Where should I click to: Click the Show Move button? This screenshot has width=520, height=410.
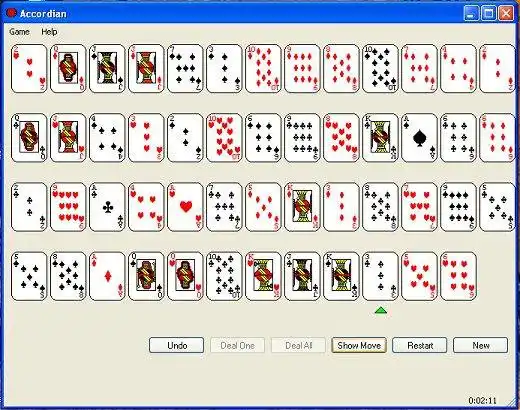point(359,345)
